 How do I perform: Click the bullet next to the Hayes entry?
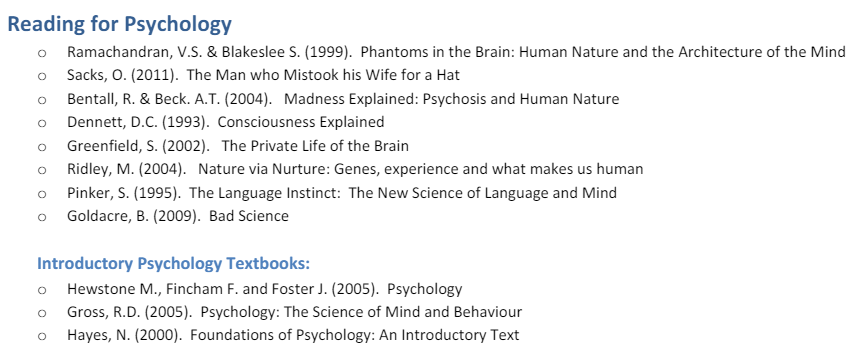click(42, 337)
